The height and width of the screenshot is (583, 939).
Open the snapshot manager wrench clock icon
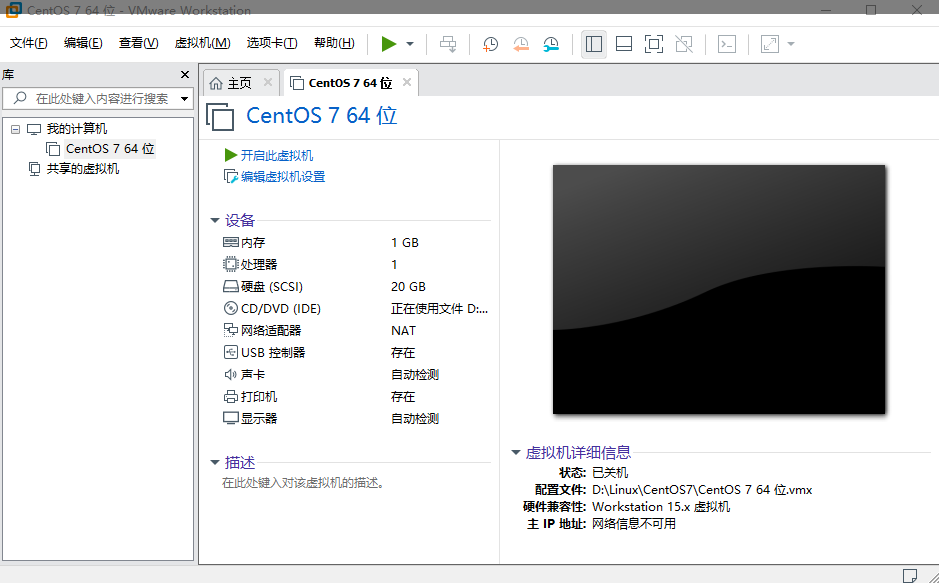click(x=551, y=44)
